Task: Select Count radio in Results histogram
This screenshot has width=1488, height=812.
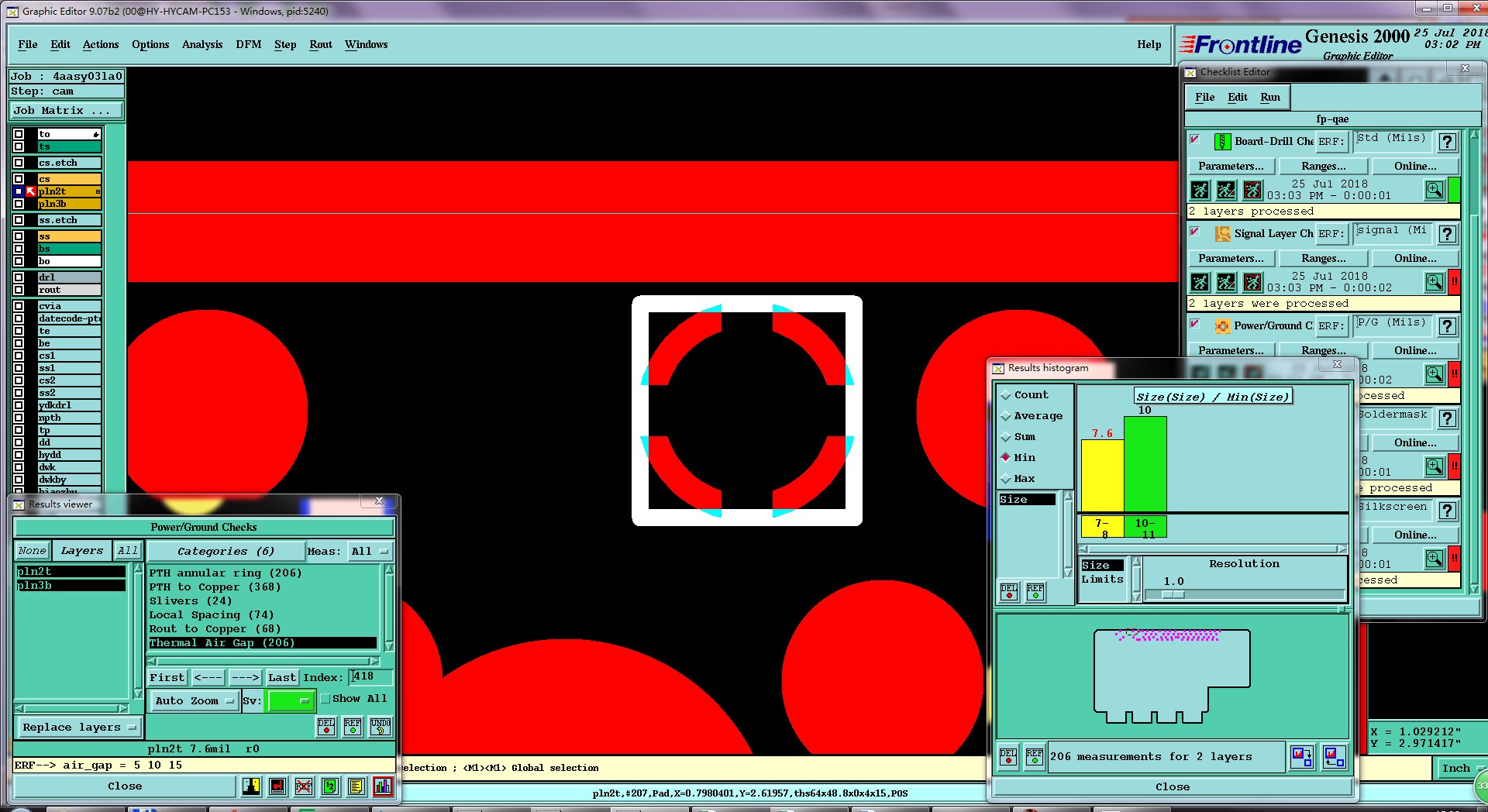Action: (x=1006, y=395)
